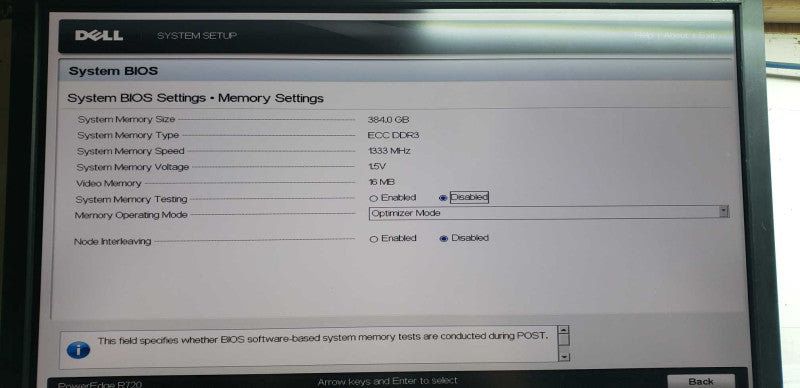Click the Memory Operating Mode dropdown arrow
Screen dimensions: 800x388
pyautogui.click(x=723, y=212)
